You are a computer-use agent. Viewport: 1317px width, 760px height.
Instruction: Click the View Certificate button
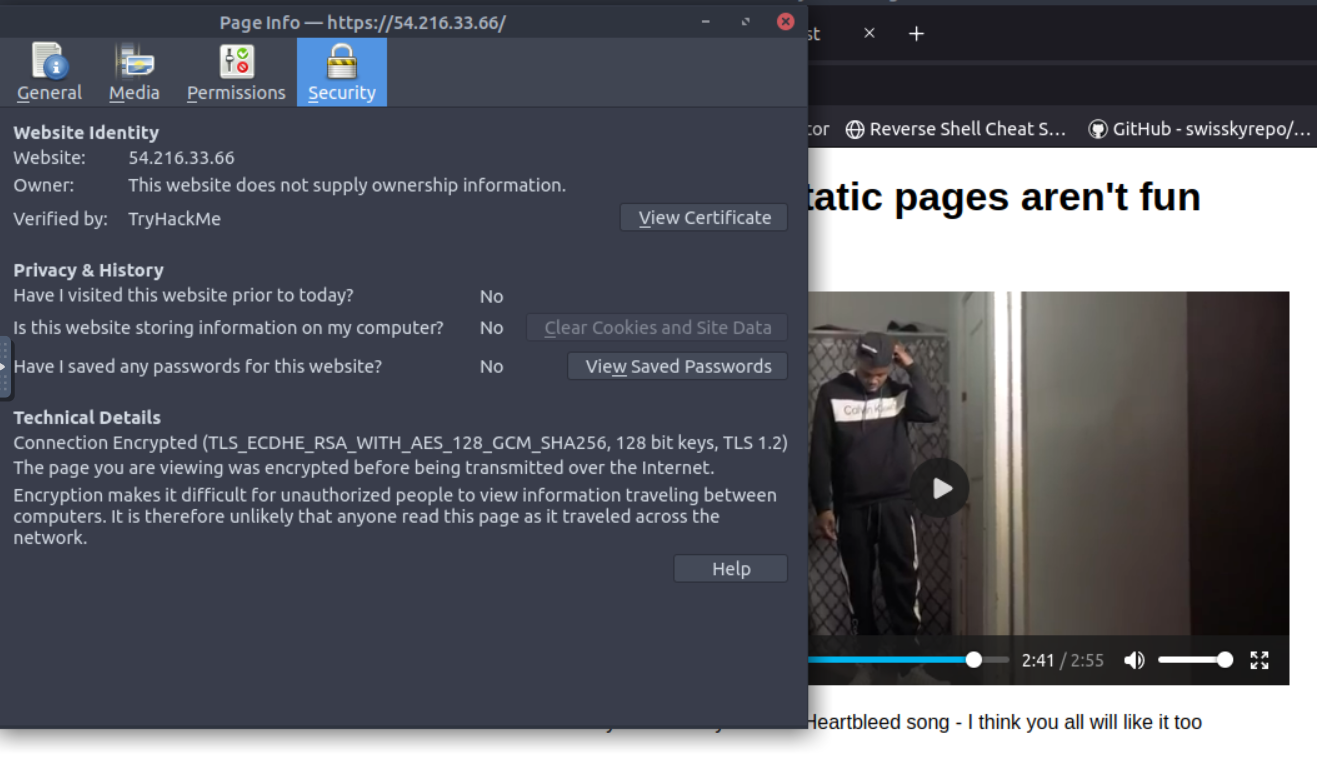coord(703,218)
